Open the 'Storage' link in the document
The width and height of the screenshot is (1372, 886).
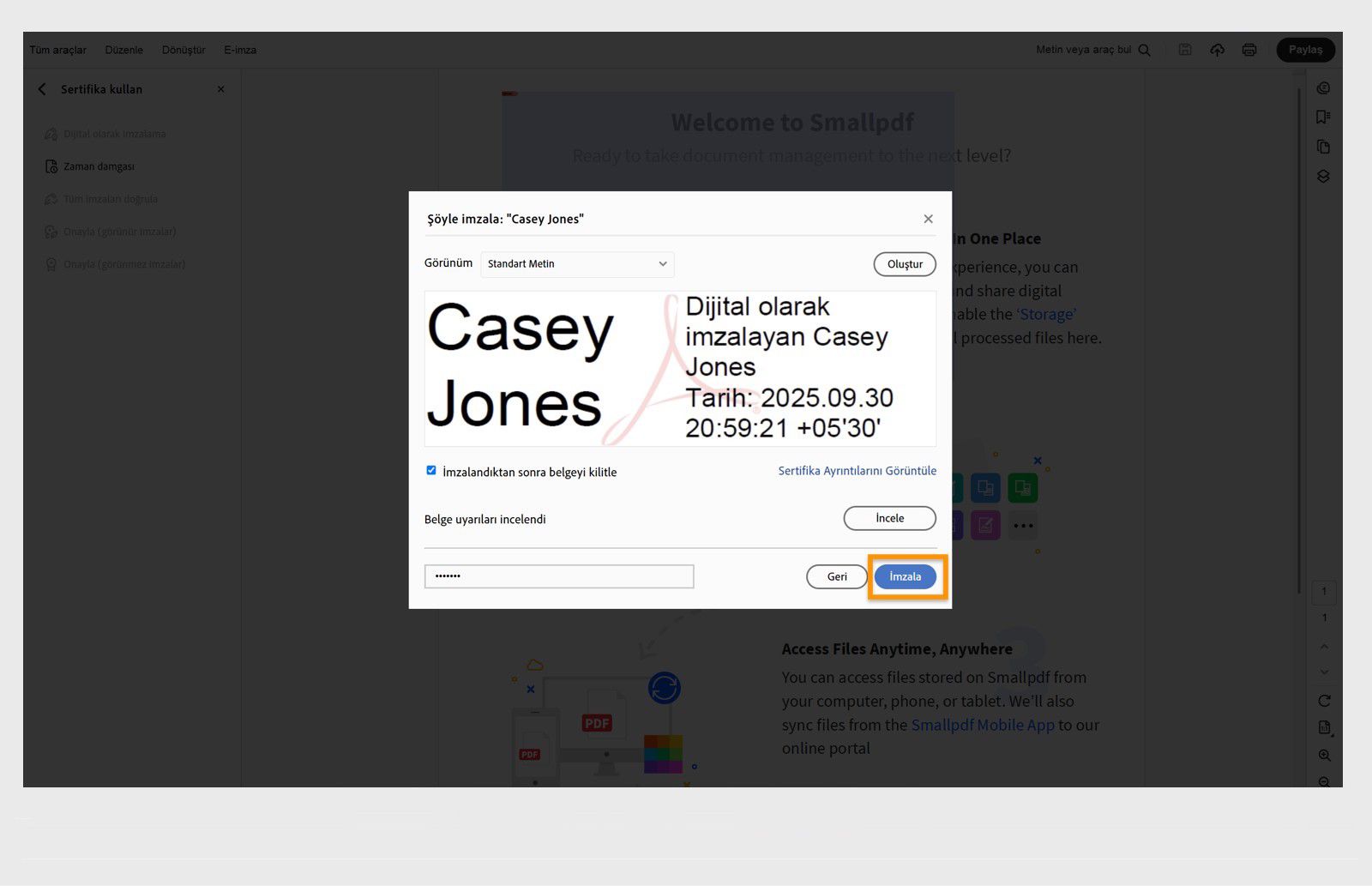click(x=1046, y=314)
